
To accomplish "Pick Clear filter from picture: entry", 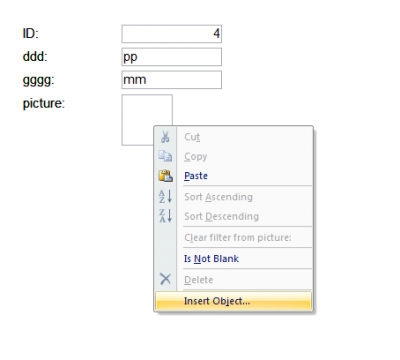I will pos(238,238).
